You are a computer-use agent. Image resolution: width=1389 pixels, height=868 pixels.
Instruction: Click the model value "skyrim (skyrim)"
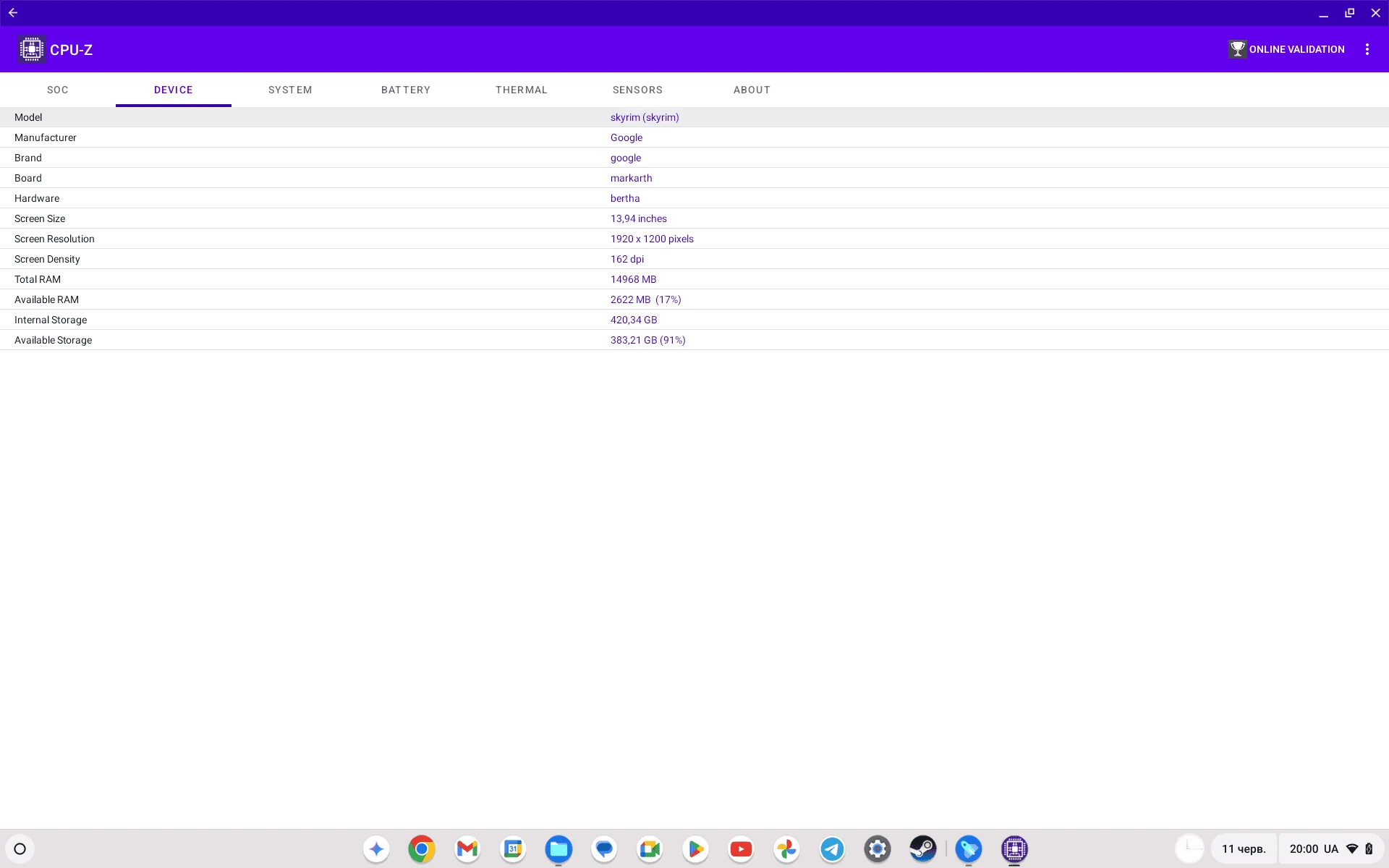click(x=645, y=117)
